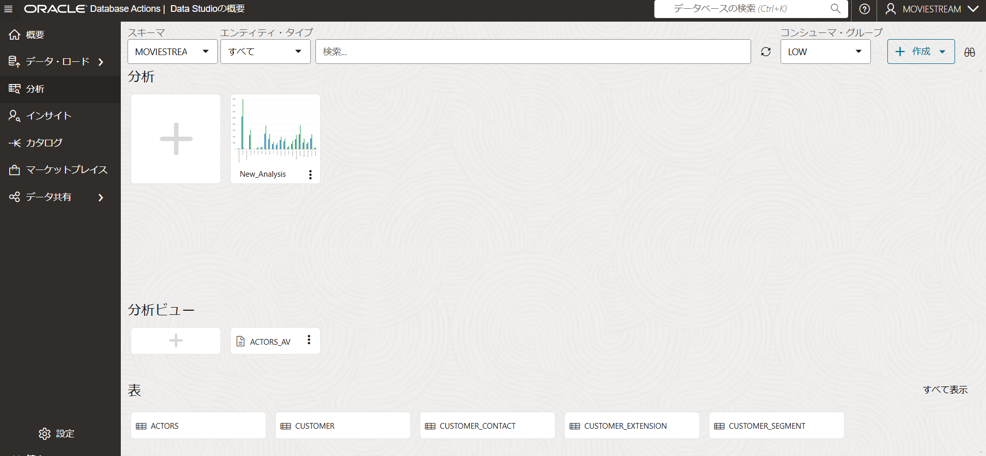The height and width of the screenshot is (456, 986).
Task: Click the binoculars tour icon
Action: pyautogui.click(x=968, y=52)
